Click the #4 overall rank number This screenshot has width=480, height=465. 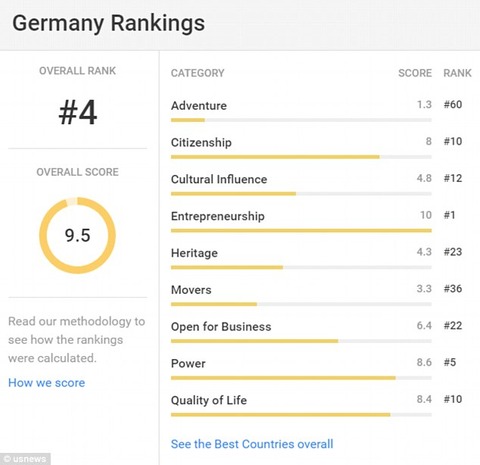[78, 113]
